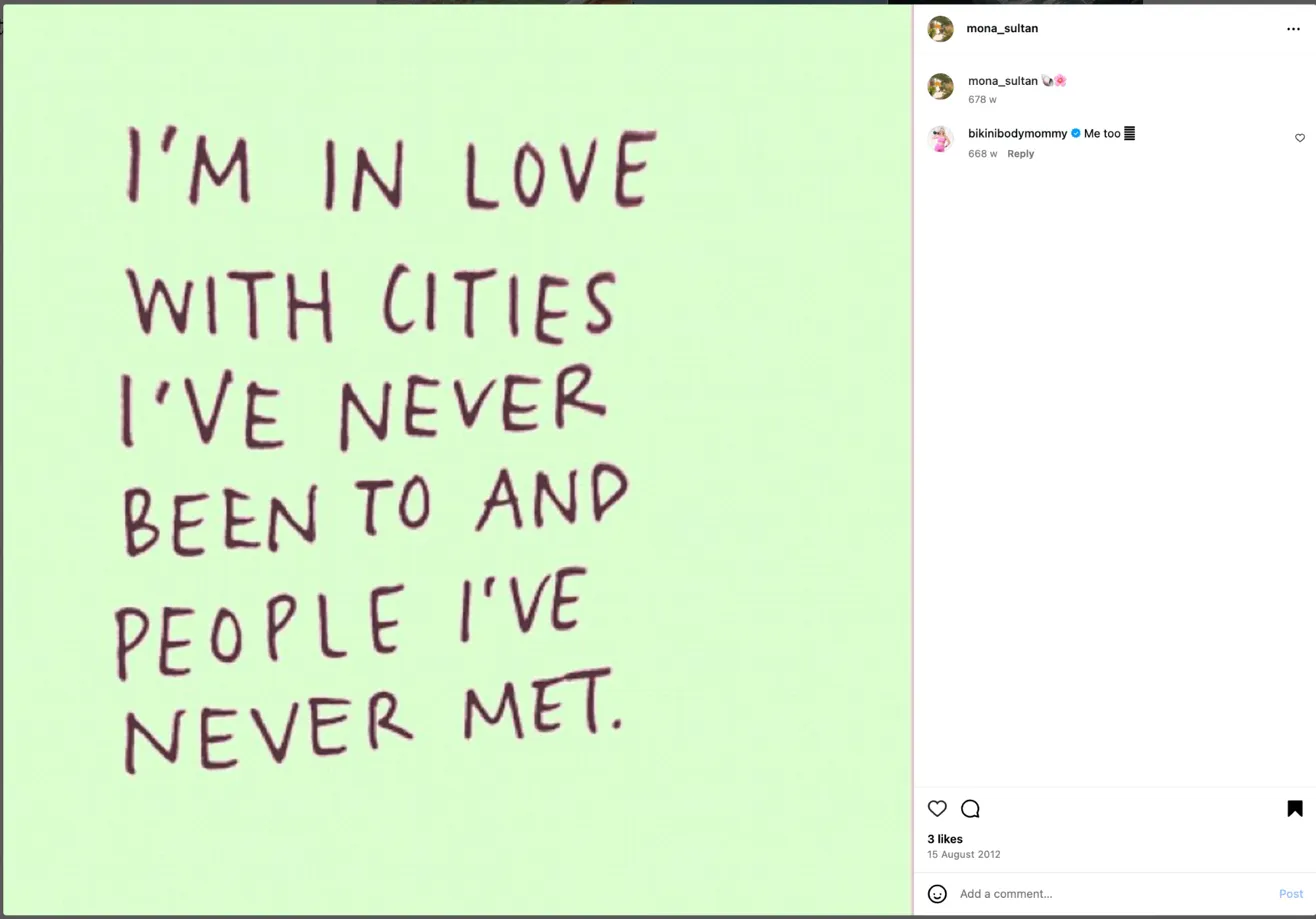
Task: Toggle the saved bookmark icon
Action: tap(1294, 809)
